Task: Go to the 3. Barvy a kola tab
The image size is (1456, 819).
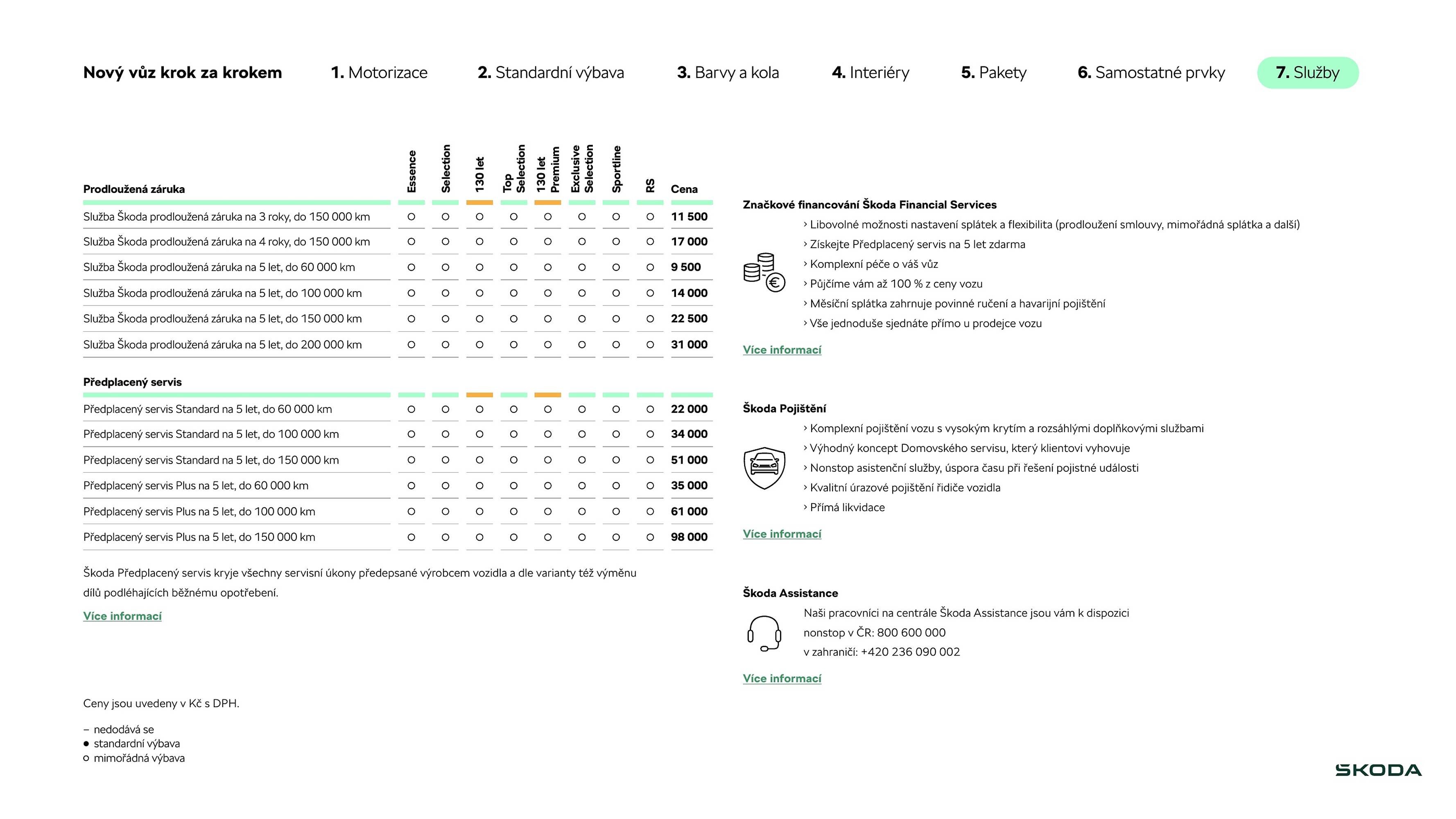Action: tap(728, 72)
